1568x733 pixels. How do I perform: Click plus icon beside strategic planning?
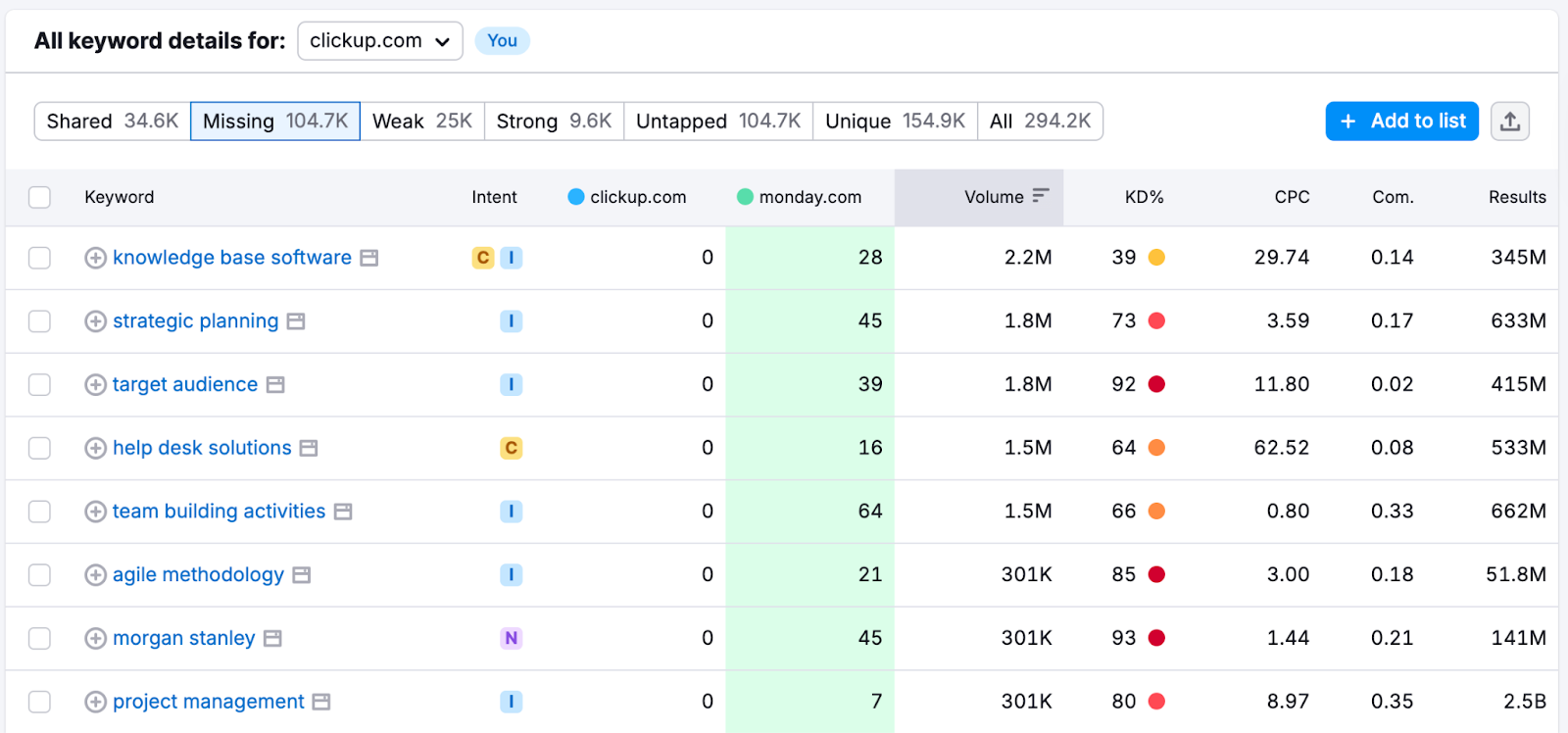click(x=95, y=321)
